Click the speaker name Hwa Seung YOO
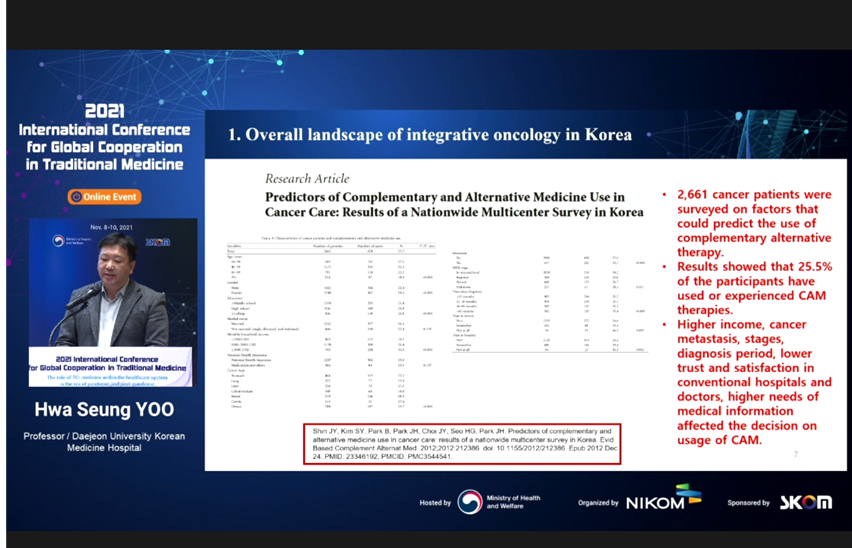 [x=103, y=410]
